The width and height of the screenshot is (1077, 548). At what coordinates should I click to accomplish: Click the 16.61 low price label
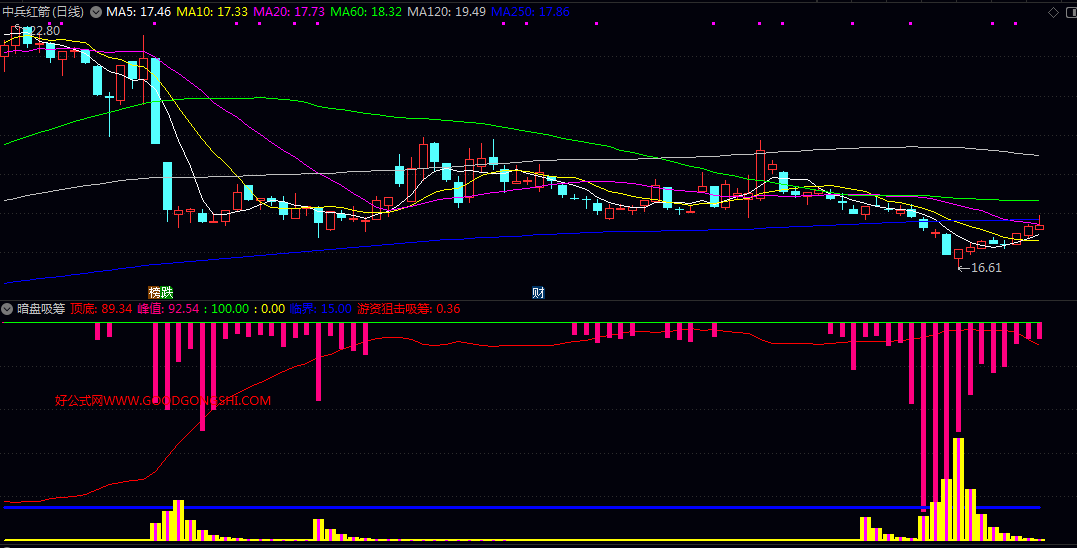coord(986,268)
